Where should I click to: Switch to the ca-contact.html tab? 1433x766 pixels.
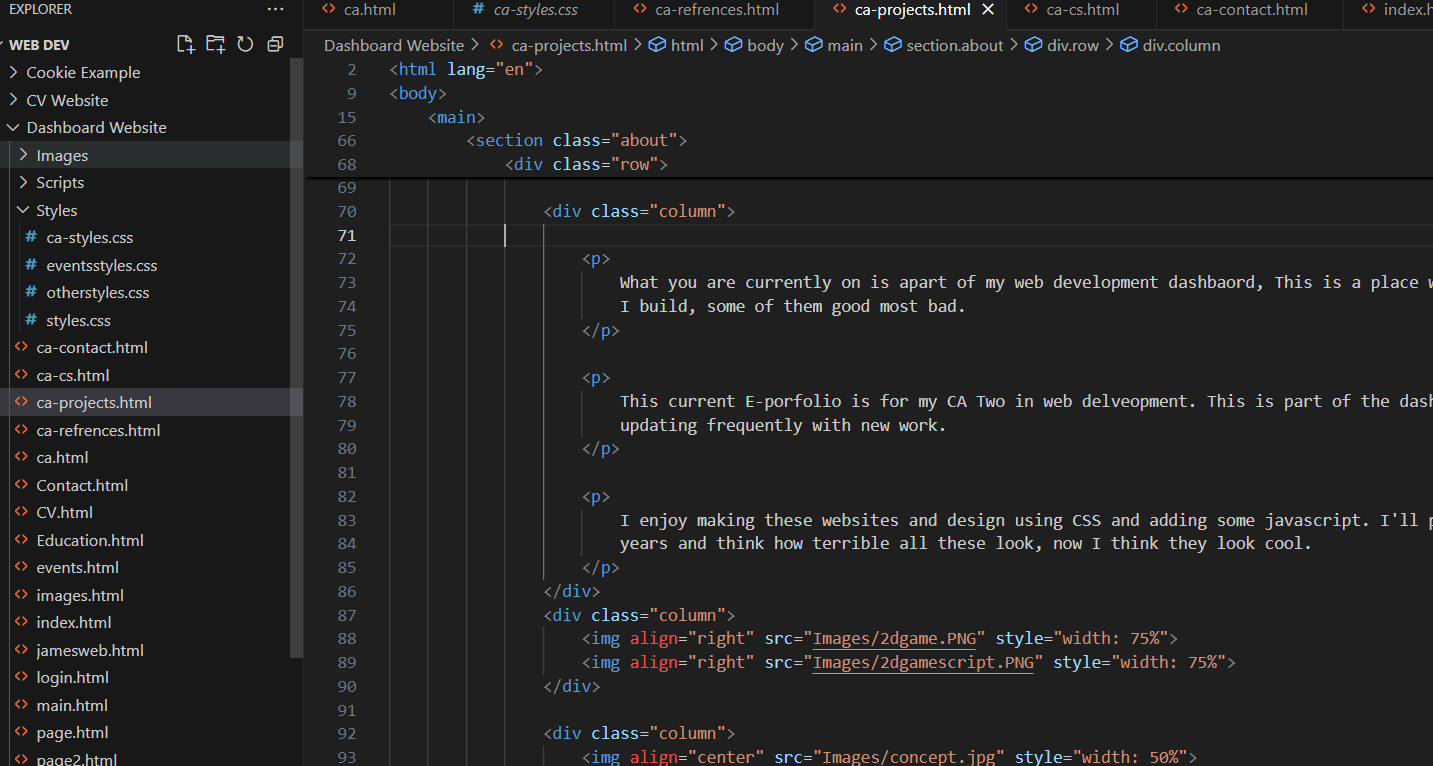[1251, 10]
